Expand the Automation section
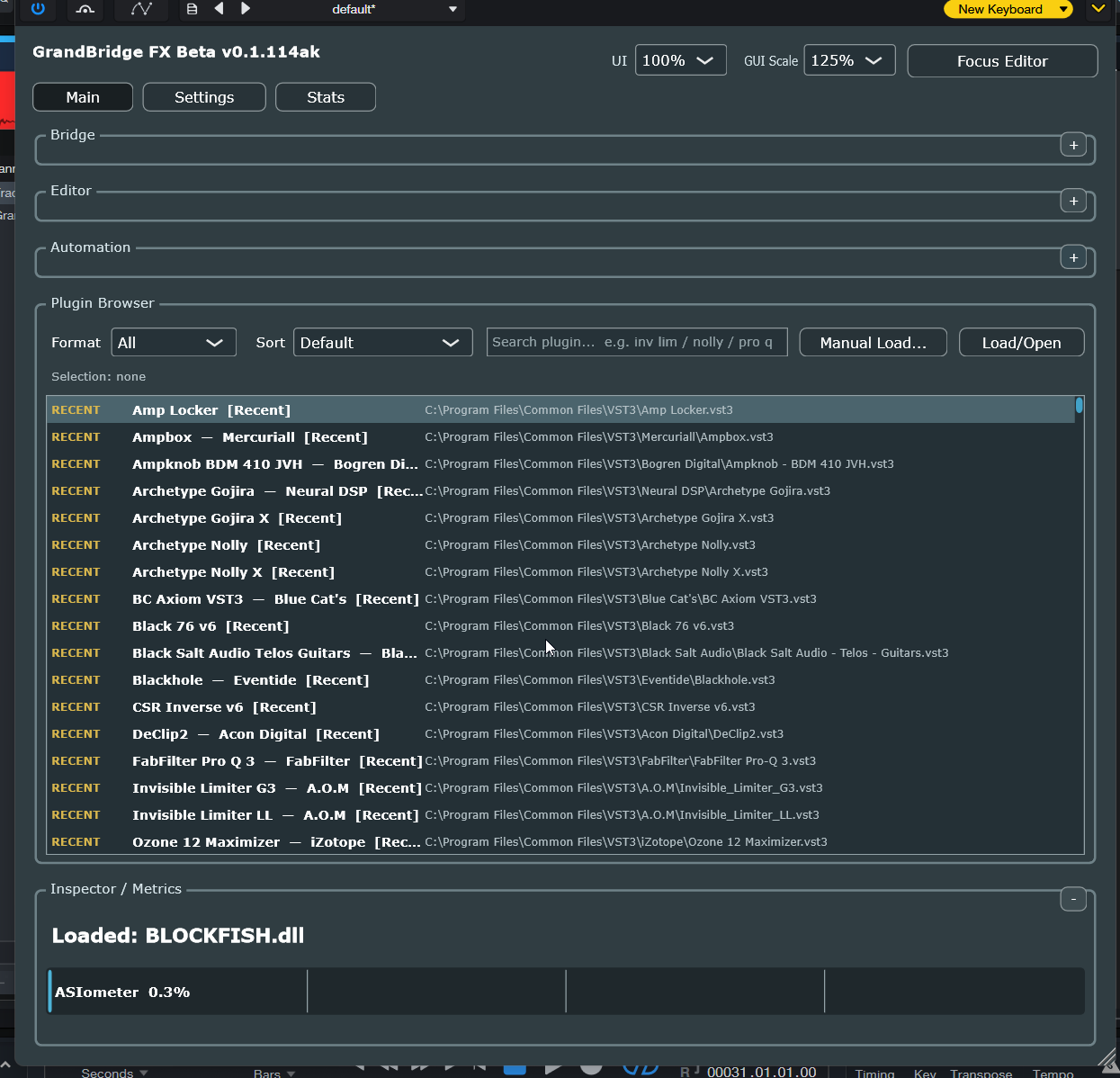Screen dimensions: 1120x1078 point(1073,257)
